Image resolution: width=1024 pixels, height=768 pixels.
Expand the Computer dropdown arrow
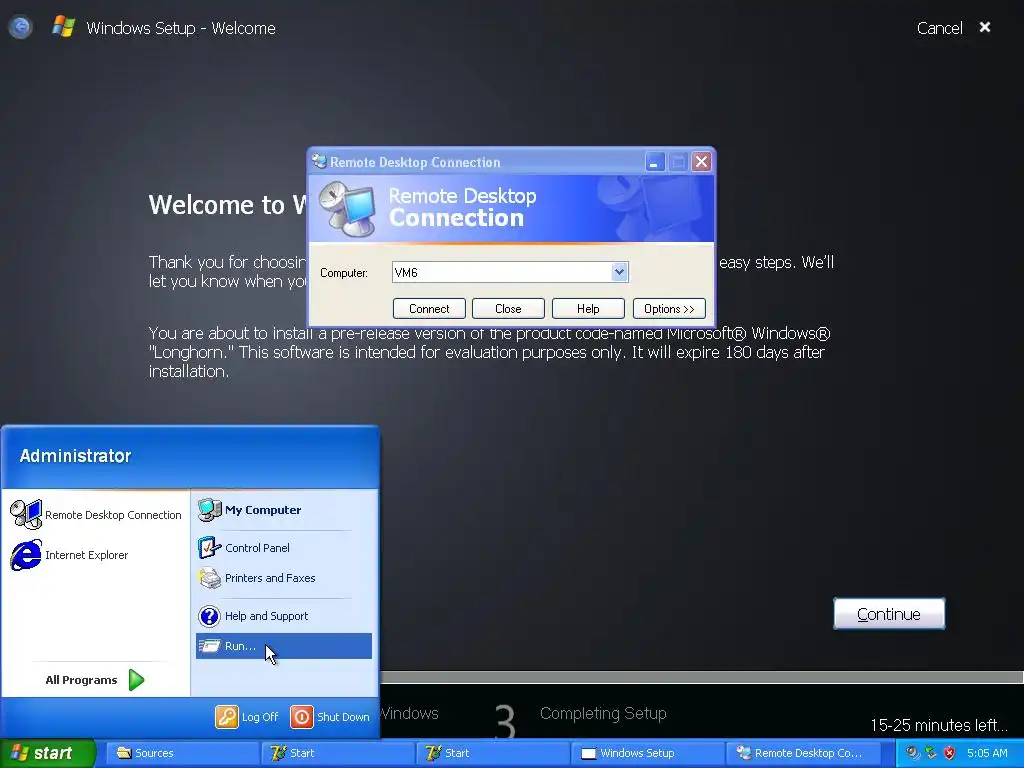[619, 272]
